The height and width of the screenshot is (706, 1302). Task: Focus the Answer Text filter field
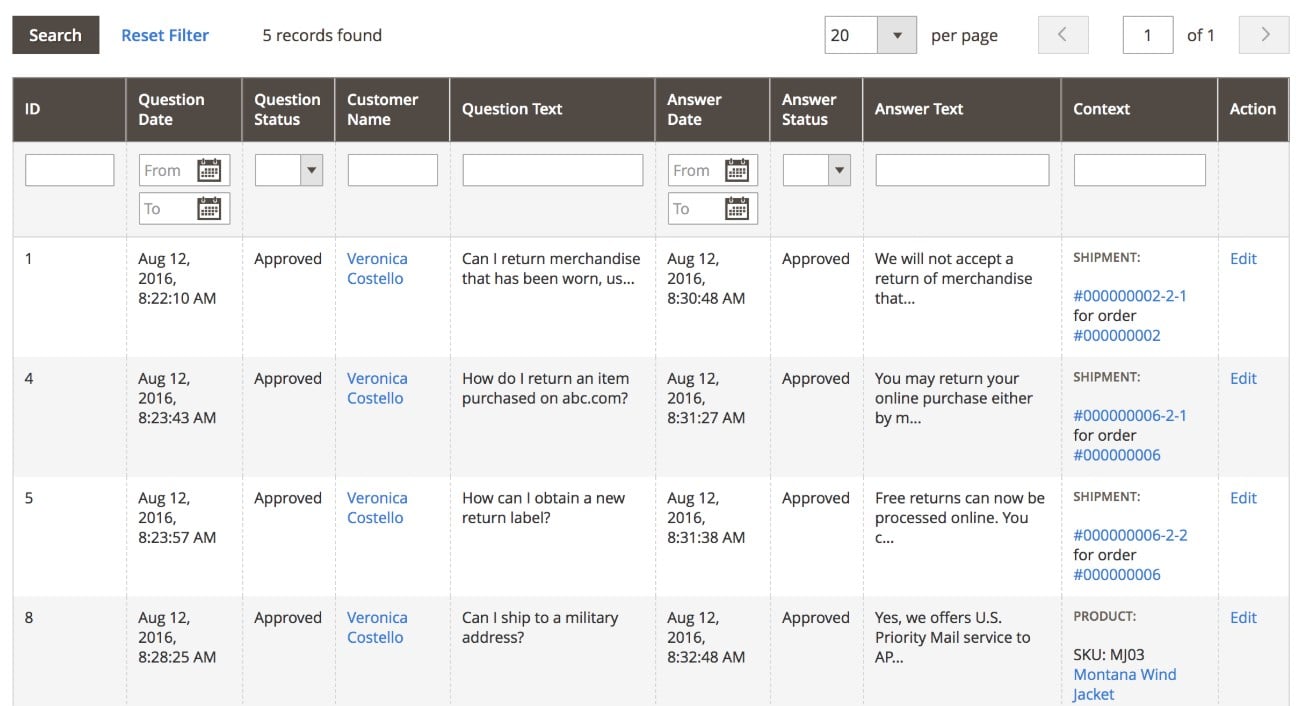coord(962,170)
